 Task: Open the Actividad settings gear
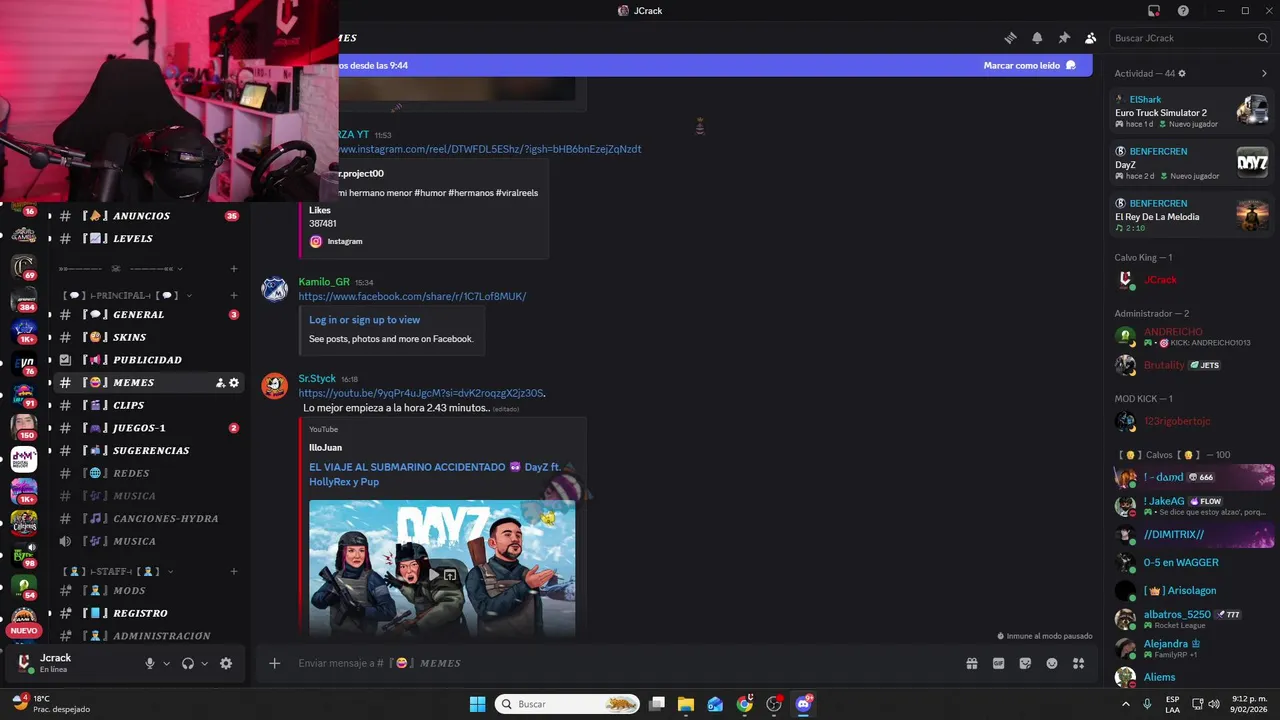tap(1182, 74)
